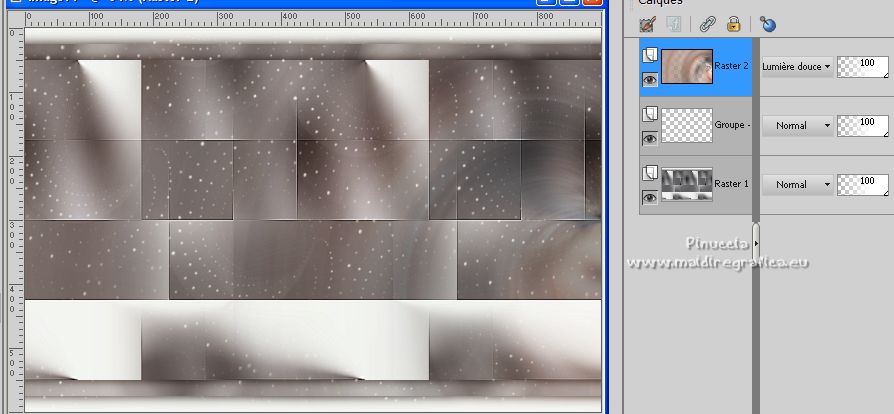Click the blue ball mask icon
894x414 pixels.
768,24
